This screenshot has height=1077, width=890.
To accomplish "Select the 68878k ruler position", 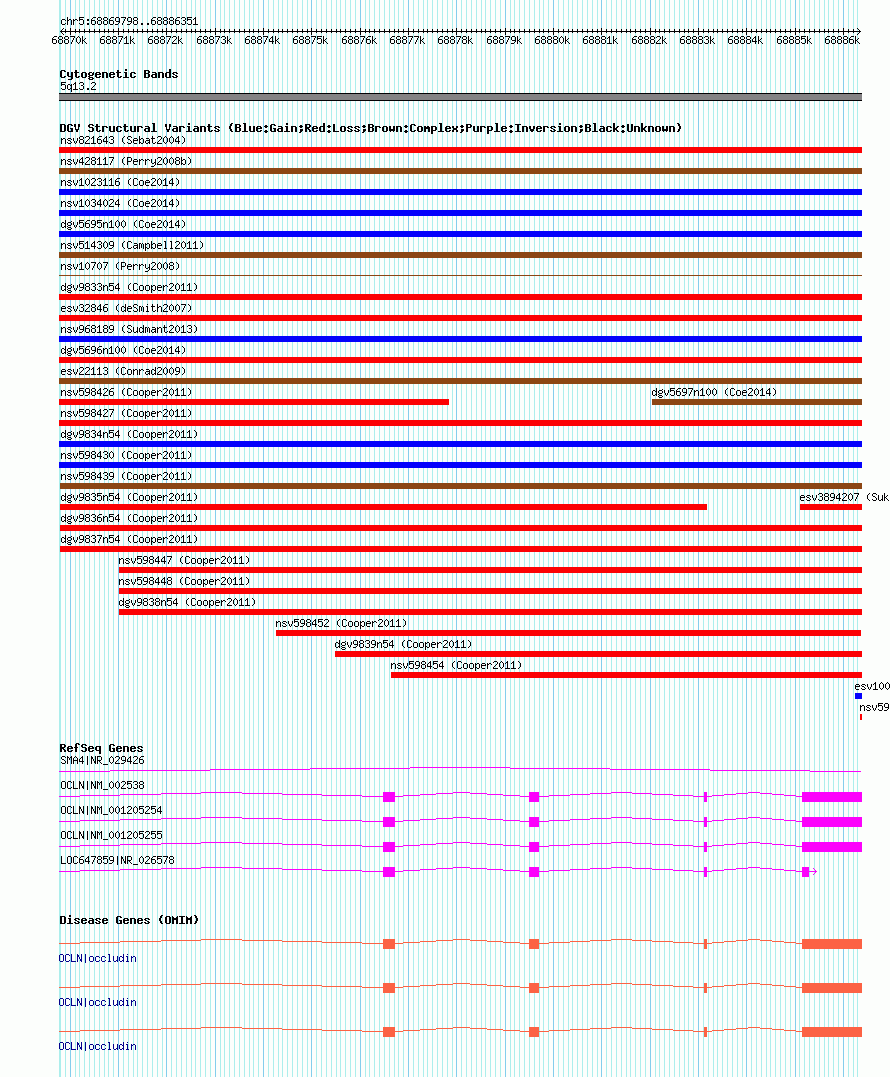I will coord(455,41).
